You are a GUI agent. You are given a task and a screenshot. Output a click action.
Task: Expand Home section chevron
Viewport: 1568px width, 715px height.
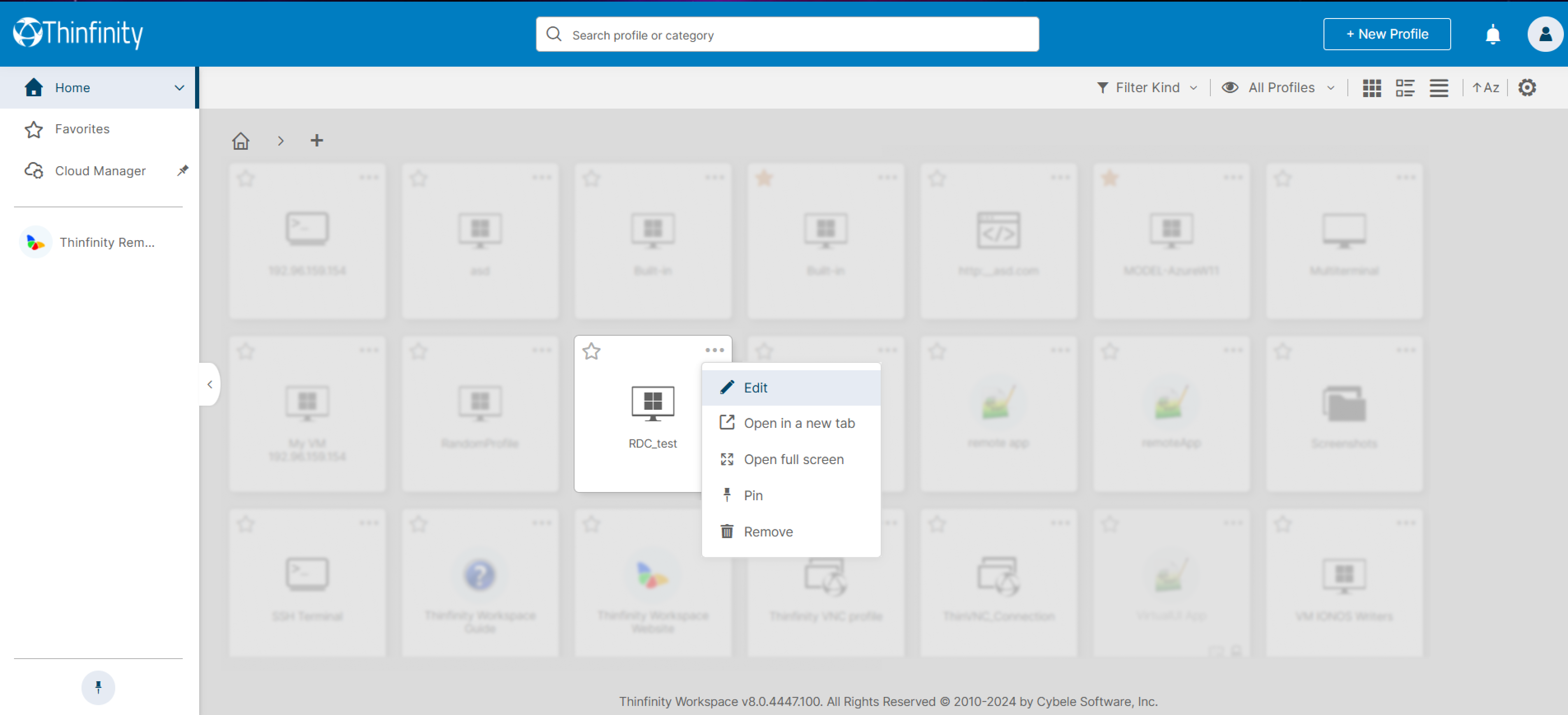point(179,88)
